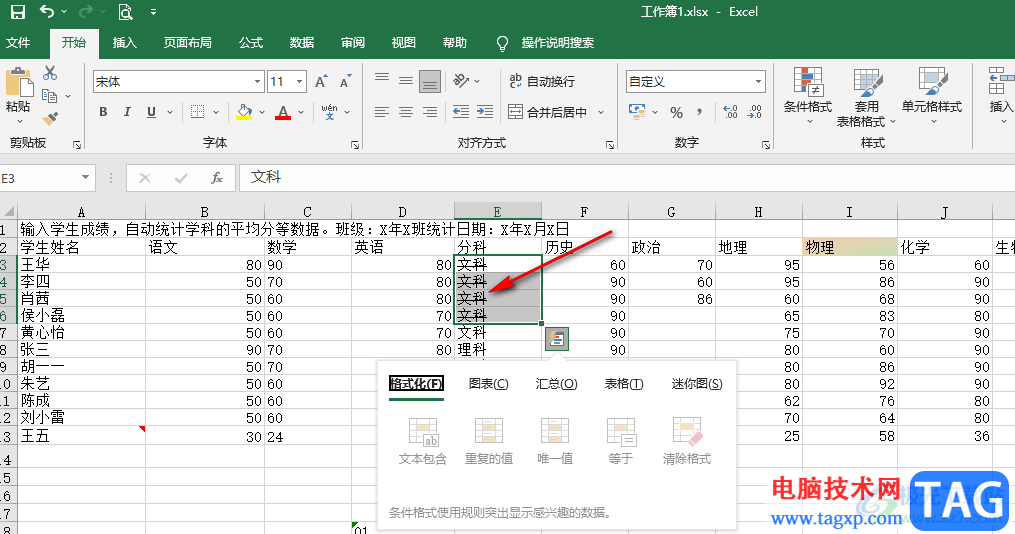
Task: Toggle underline formatting
Action: point(151,112)
